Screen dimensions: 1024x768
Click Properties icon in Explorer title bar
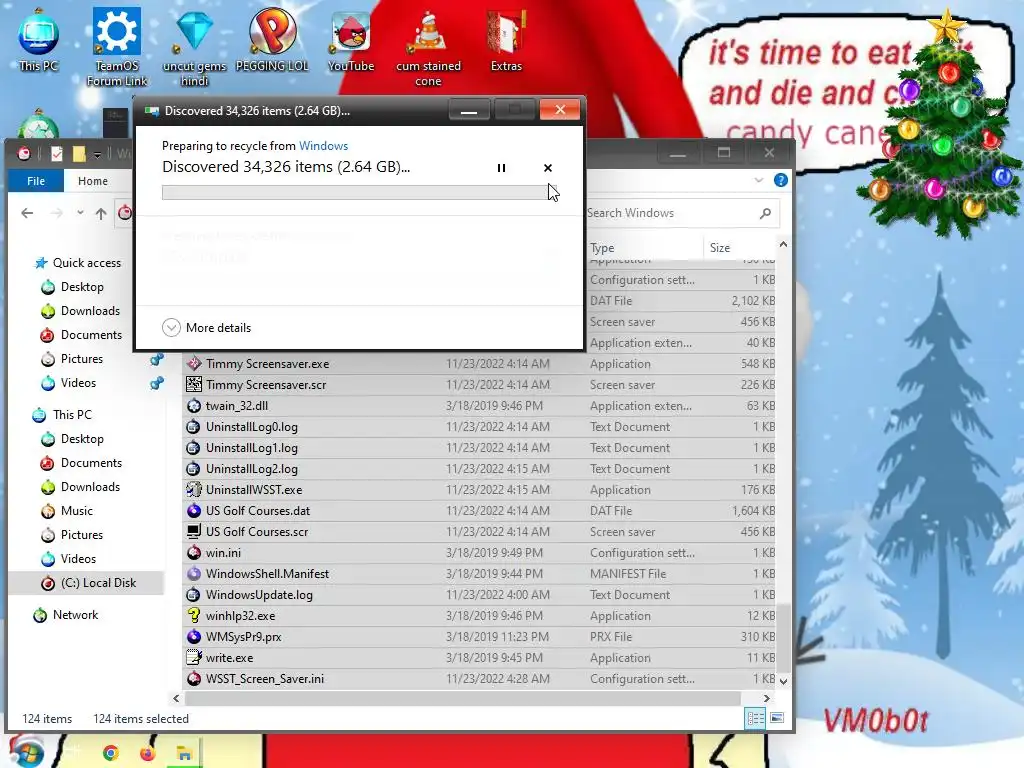coord(57,153)
